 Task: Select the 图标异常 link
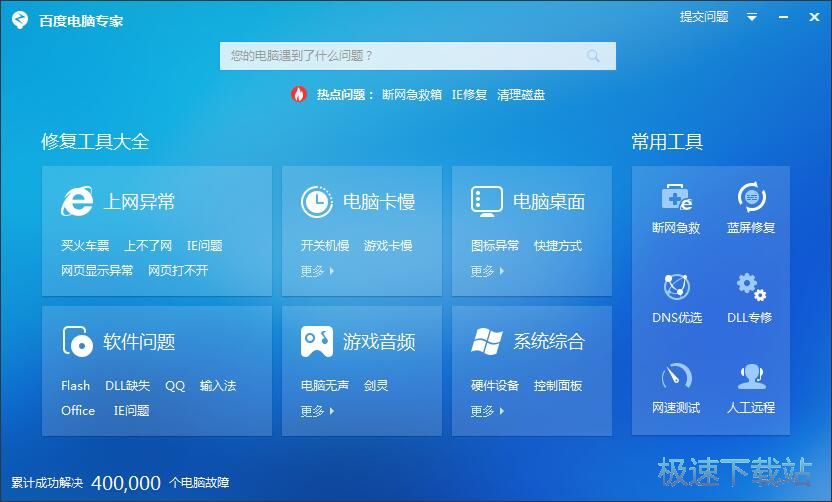[x=495, y=246]
